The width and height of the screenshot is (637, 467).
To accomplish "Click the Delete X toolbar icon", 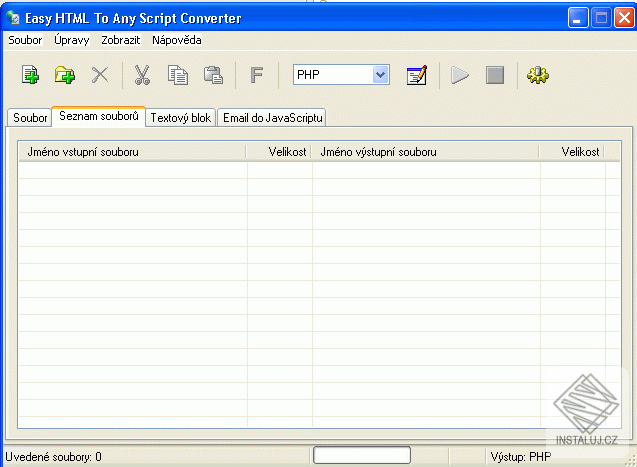I will [x=100, y=75].
